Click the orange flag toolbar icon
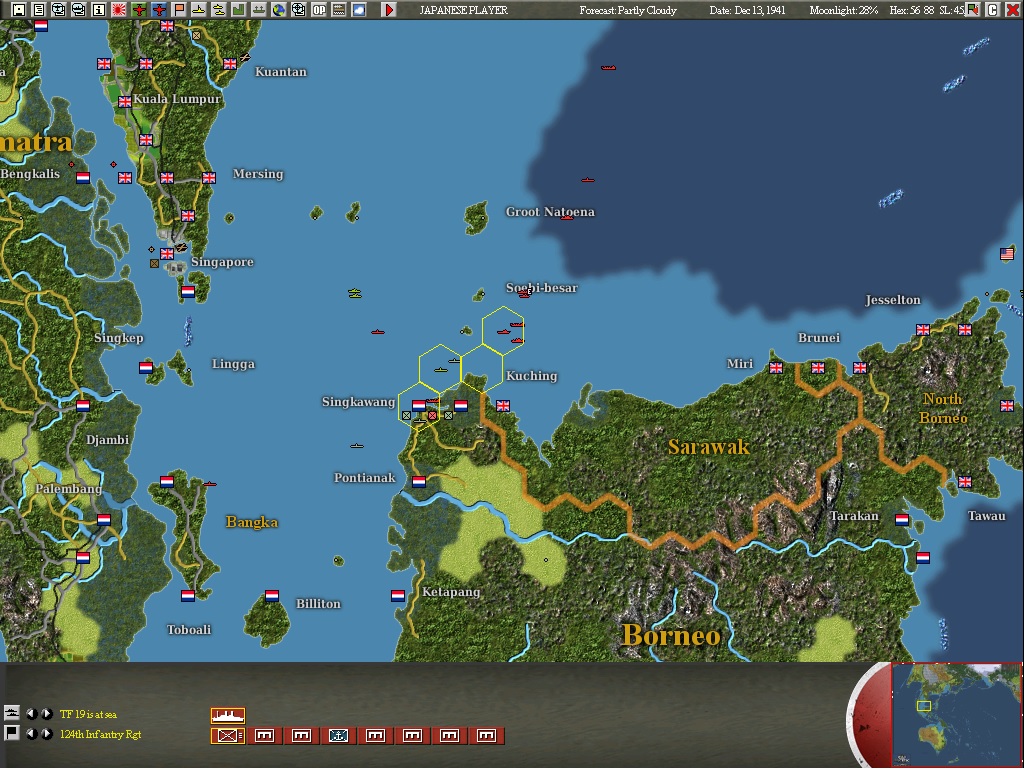 pos(179,10)
